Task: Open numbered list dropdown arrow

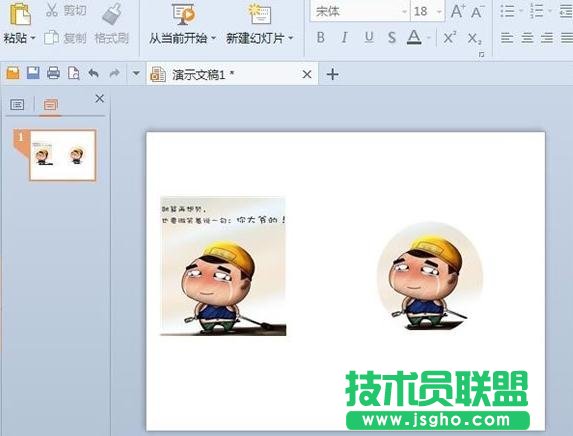Action: coord(550,11)
